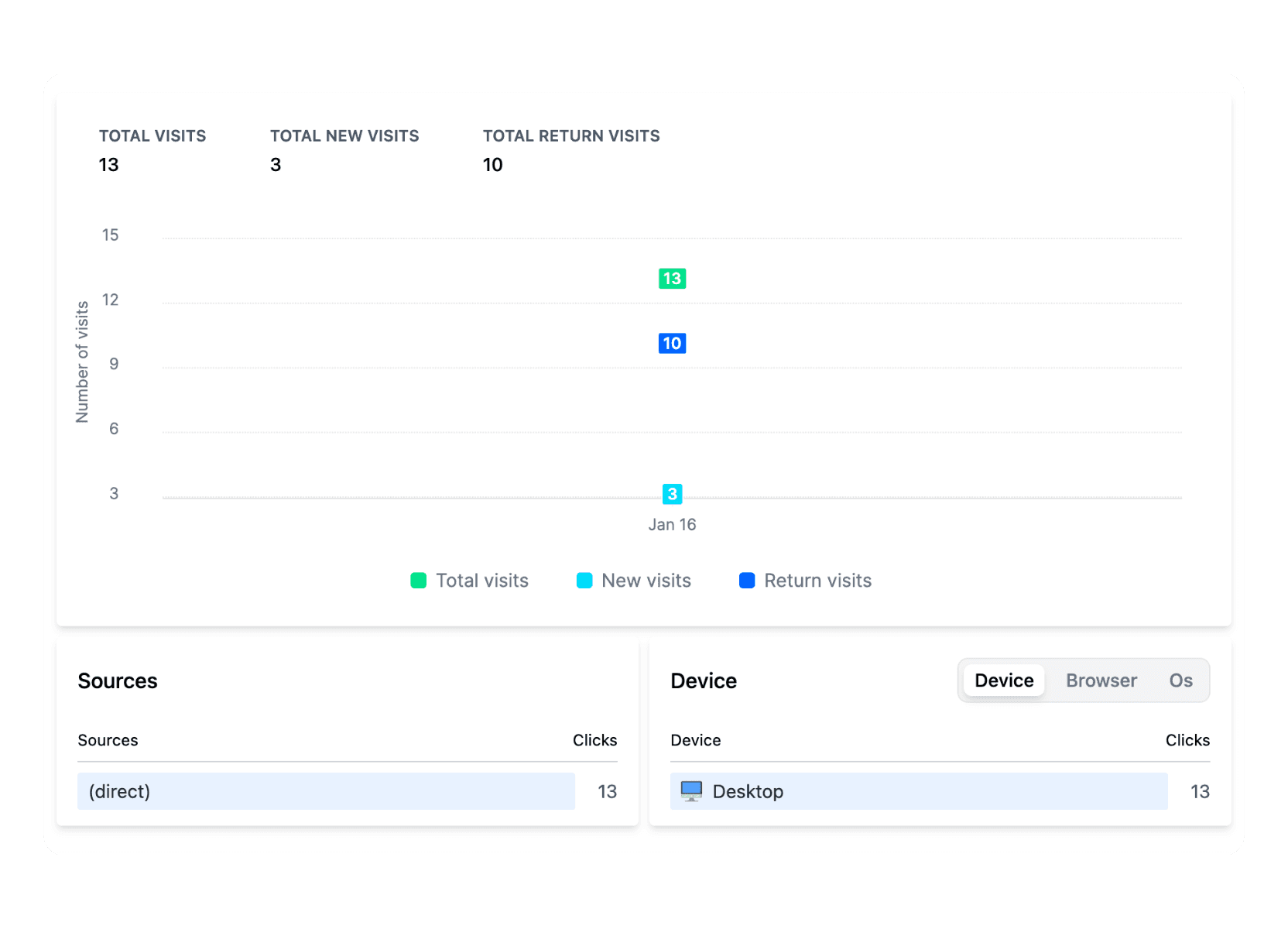
Task: Click the Clicks column header in Sources
Action: point(594,740)
